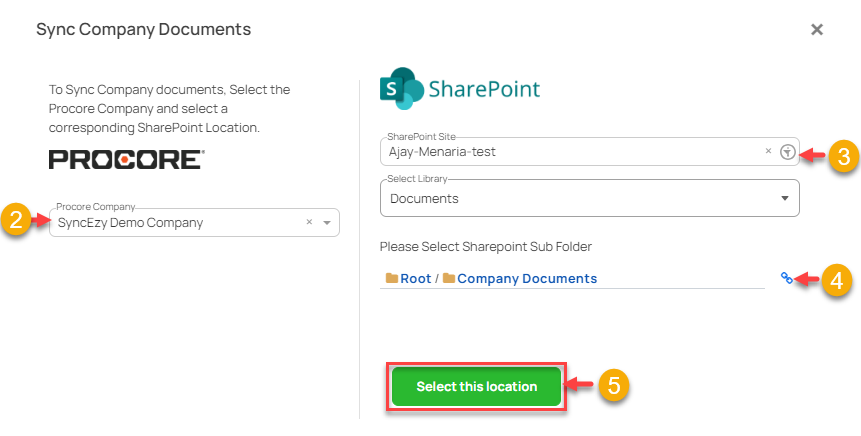Close the Sync Company Documents dialog

click(817, 30)
